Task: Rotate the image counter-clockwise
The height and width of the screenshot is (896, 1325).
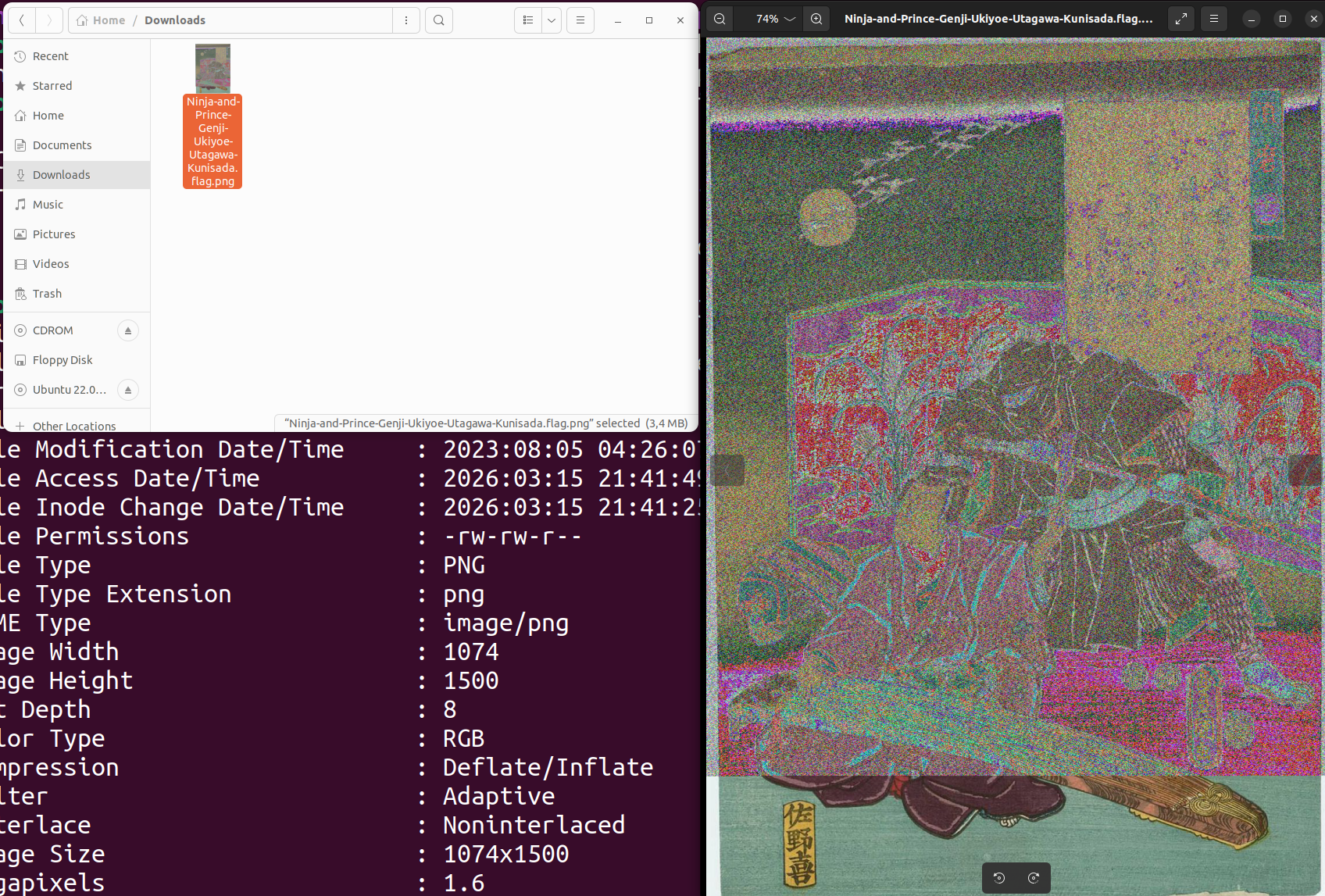Action: click(999, 878)
